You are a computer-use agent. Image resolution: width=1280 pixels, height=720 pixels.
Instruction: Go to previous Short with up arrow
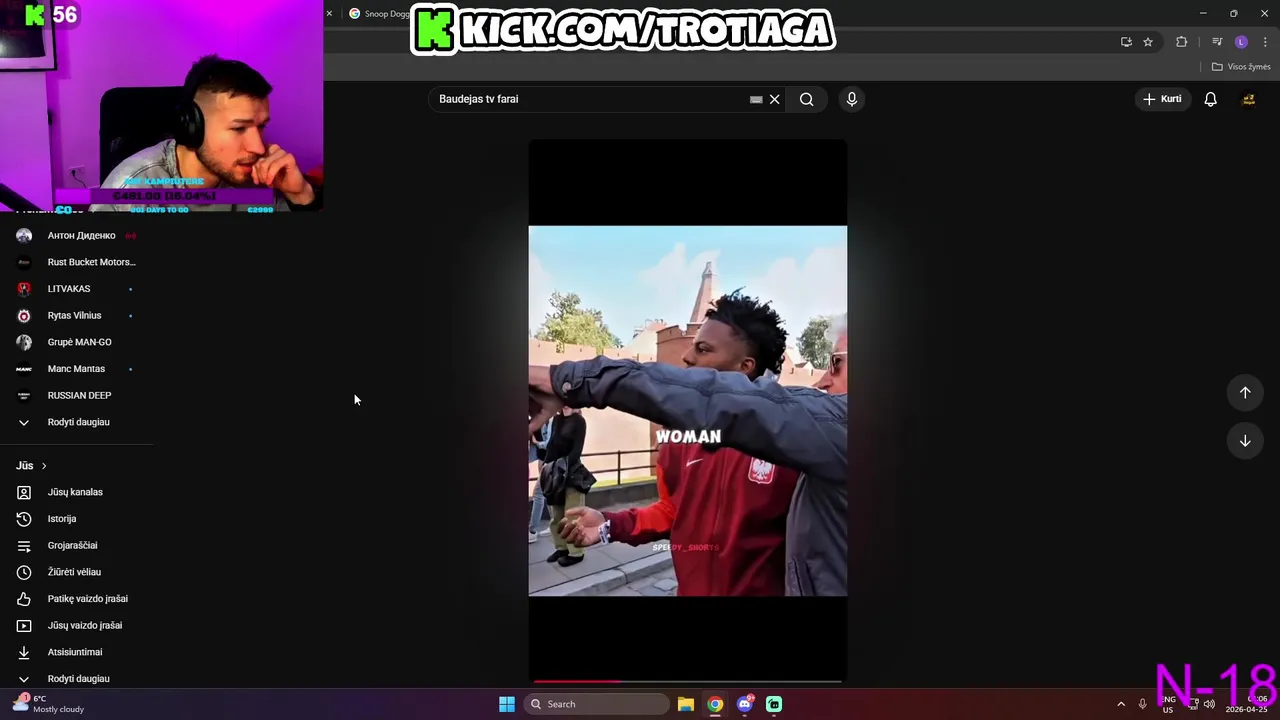[x=1245, y=393]
